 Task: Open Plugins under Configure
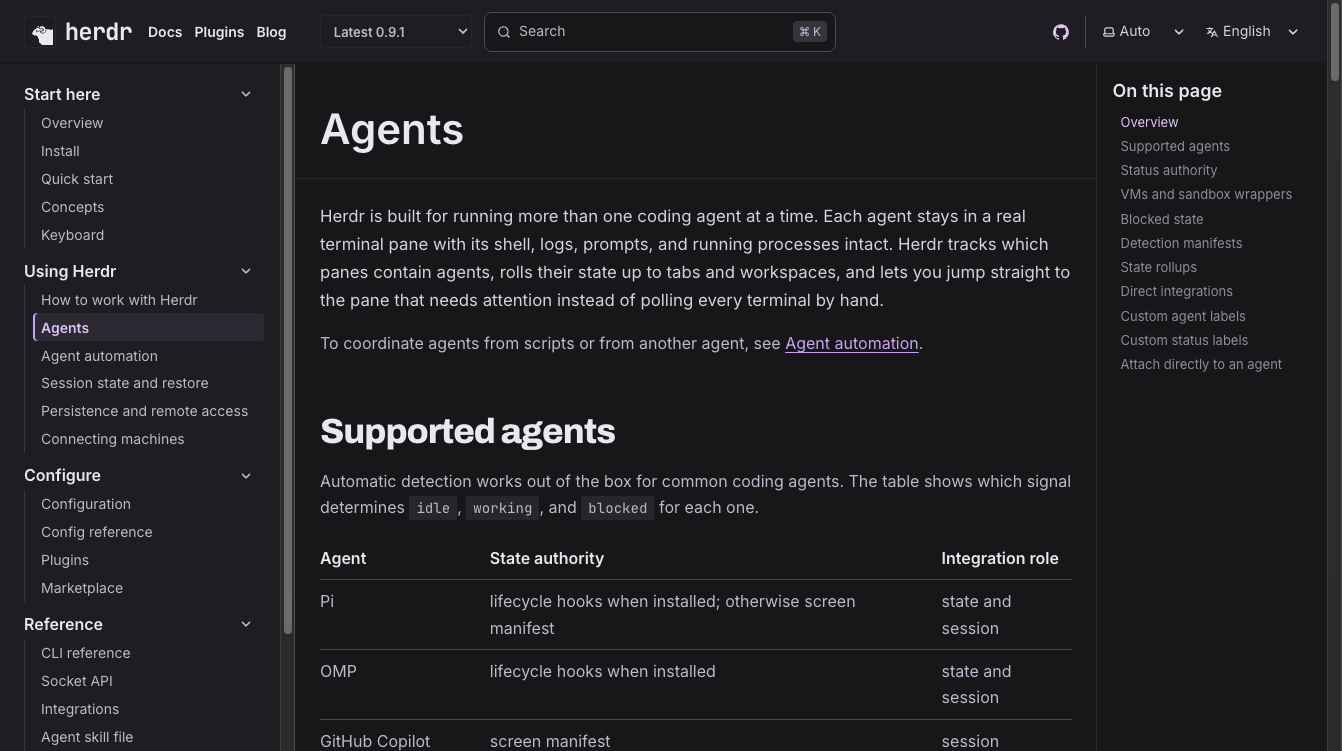click(x=65, y=560)
